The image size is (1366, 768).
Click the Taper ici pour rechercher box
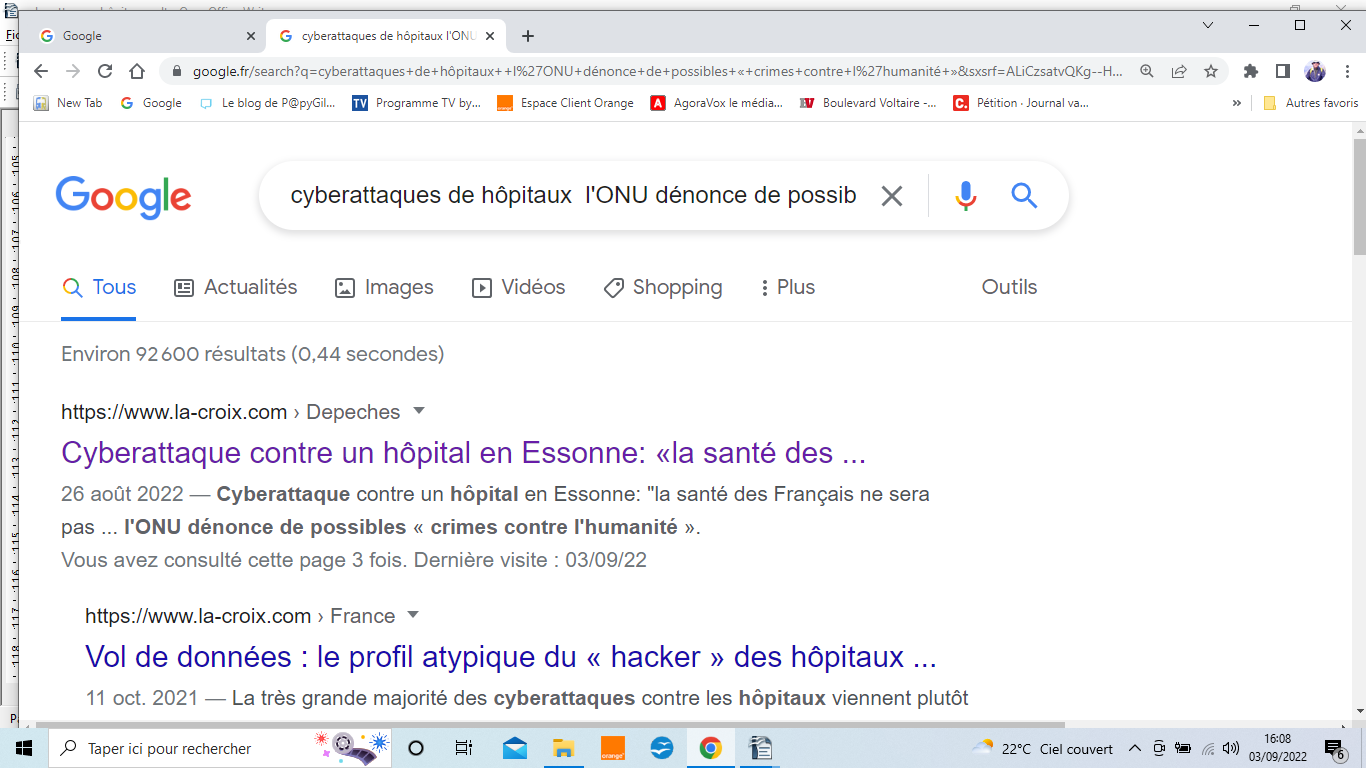tap(222, 748)
